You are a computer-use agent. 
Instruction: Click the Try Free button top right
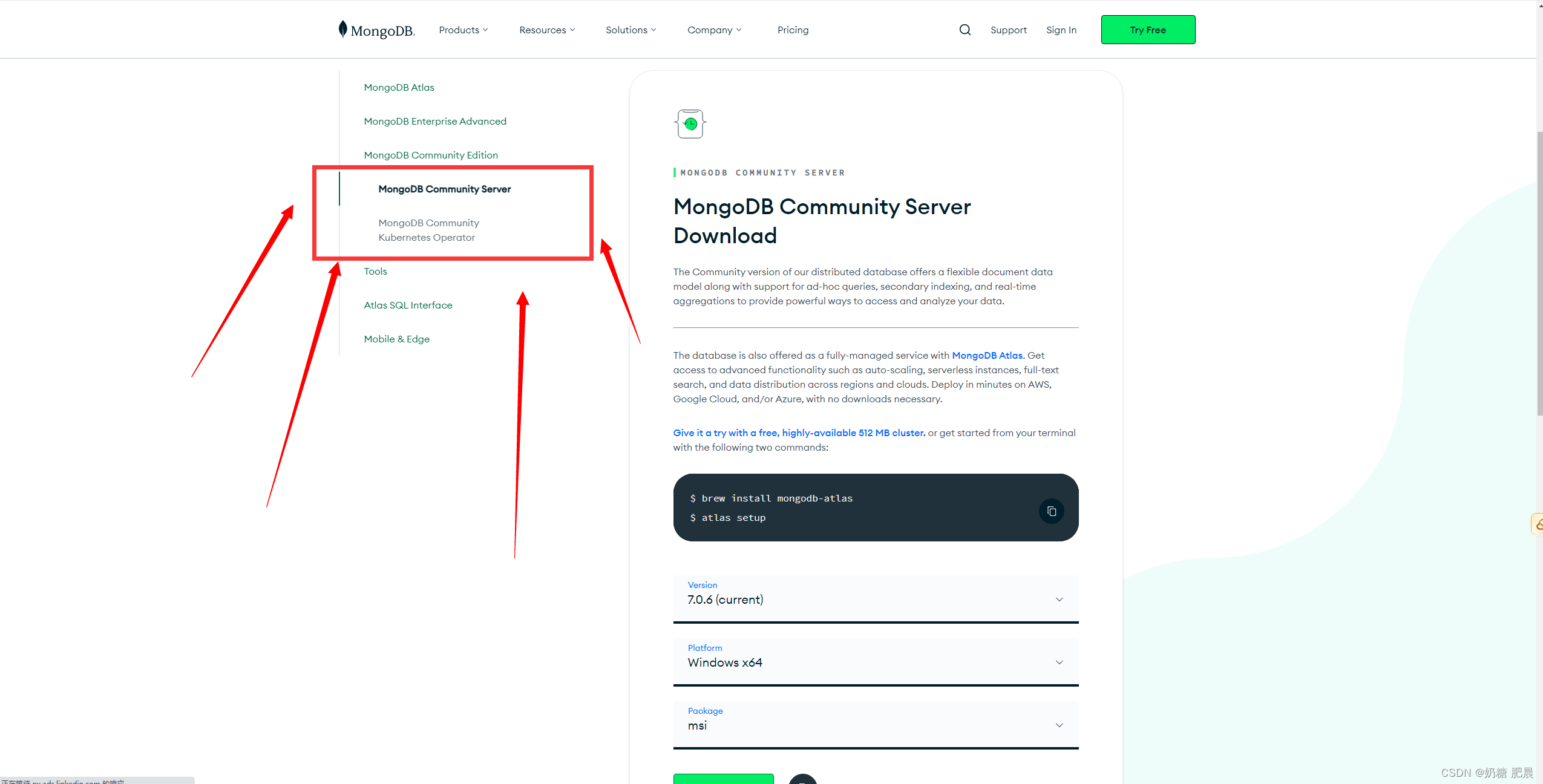(x=1148, y=29)
